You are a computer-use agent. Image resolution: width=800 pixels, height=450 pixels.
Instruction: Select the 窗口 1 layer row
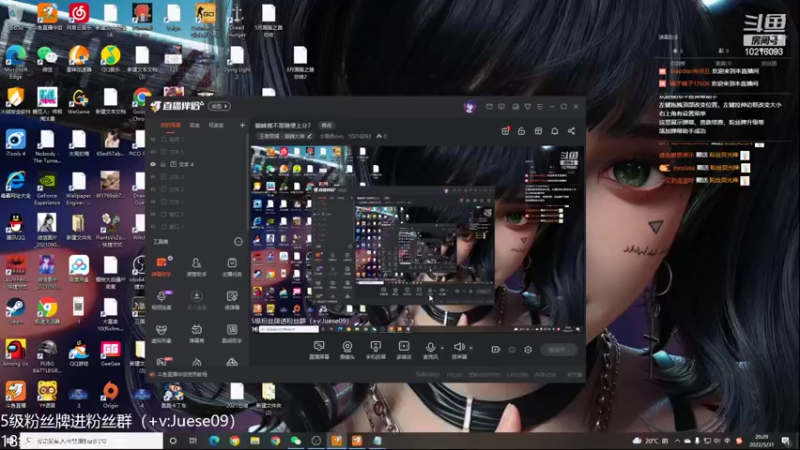point(198,227)
